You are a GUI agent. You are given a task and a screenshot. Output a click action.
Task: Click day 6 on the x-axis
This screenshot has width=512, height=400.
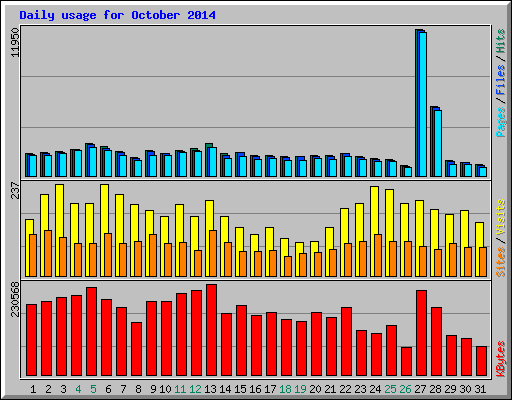pyautogui.click(x=108, y=389)
